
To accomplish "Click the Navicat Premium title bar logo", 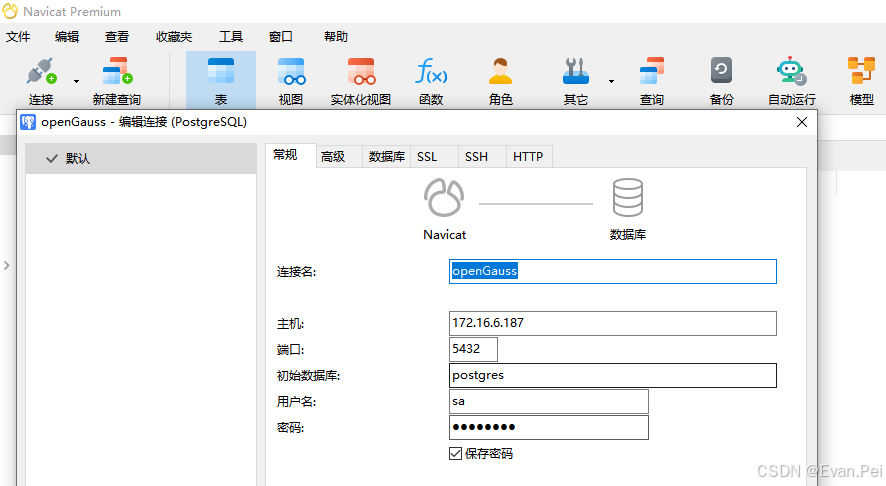I will click(10, 11).
